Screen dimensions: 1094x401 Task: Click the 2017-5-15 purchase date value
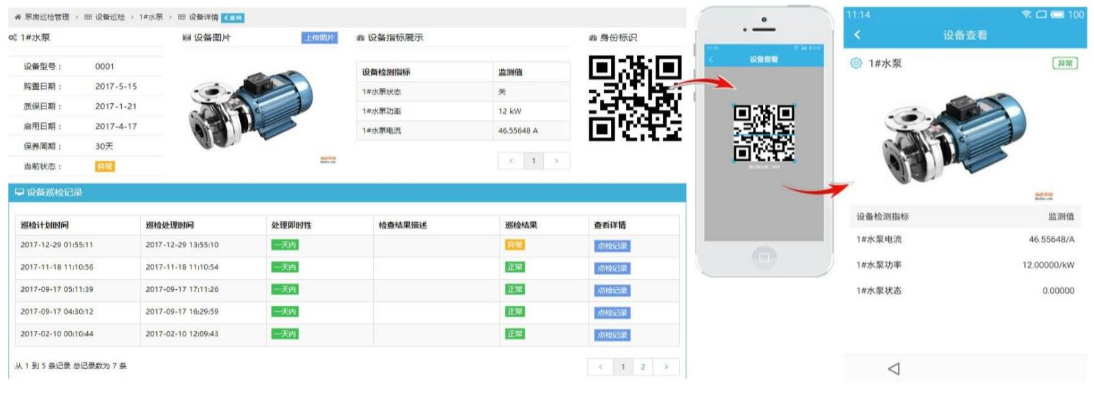click(x=116, y=86)
